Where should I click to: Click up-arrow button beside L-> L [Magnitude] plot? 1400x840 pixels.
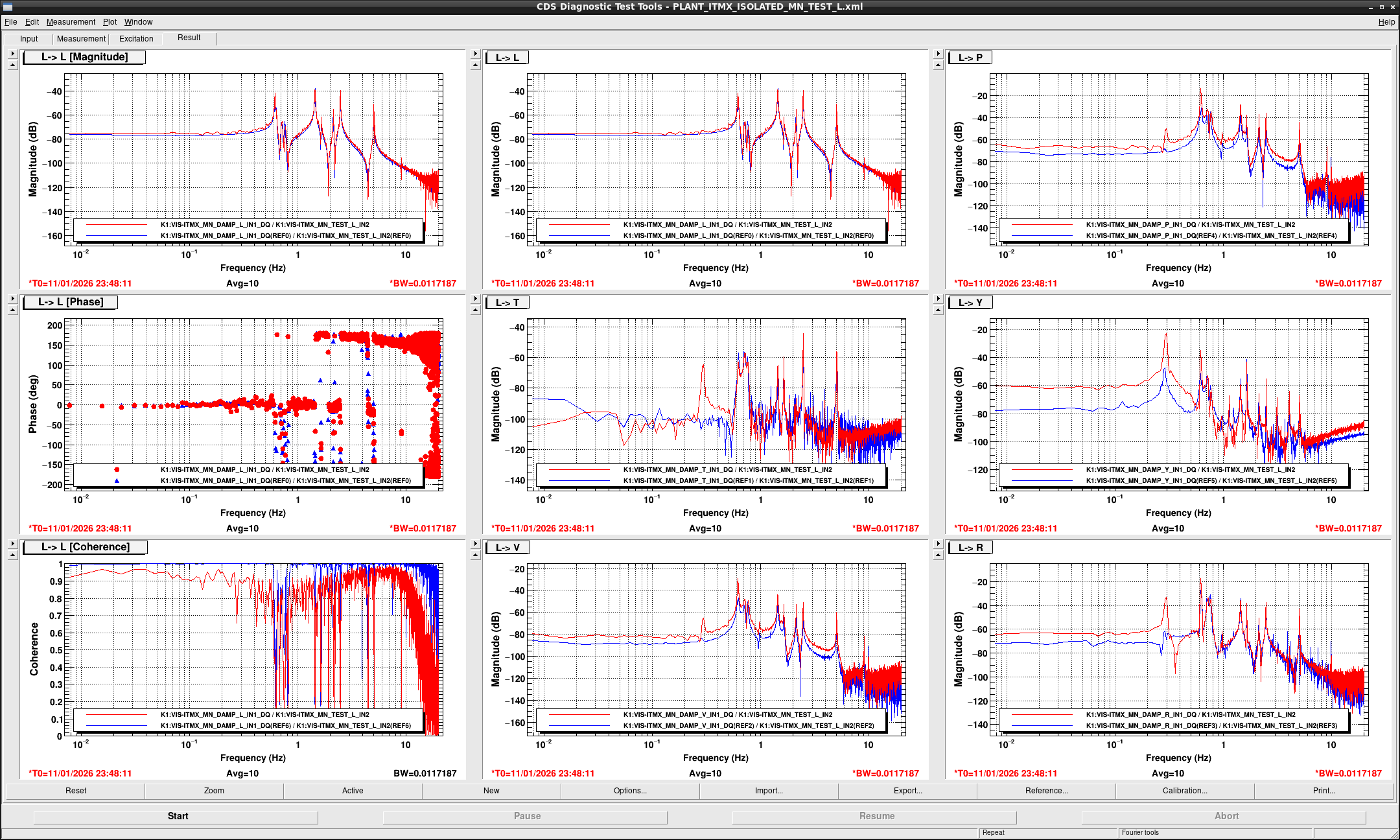[x=12, y=65]
